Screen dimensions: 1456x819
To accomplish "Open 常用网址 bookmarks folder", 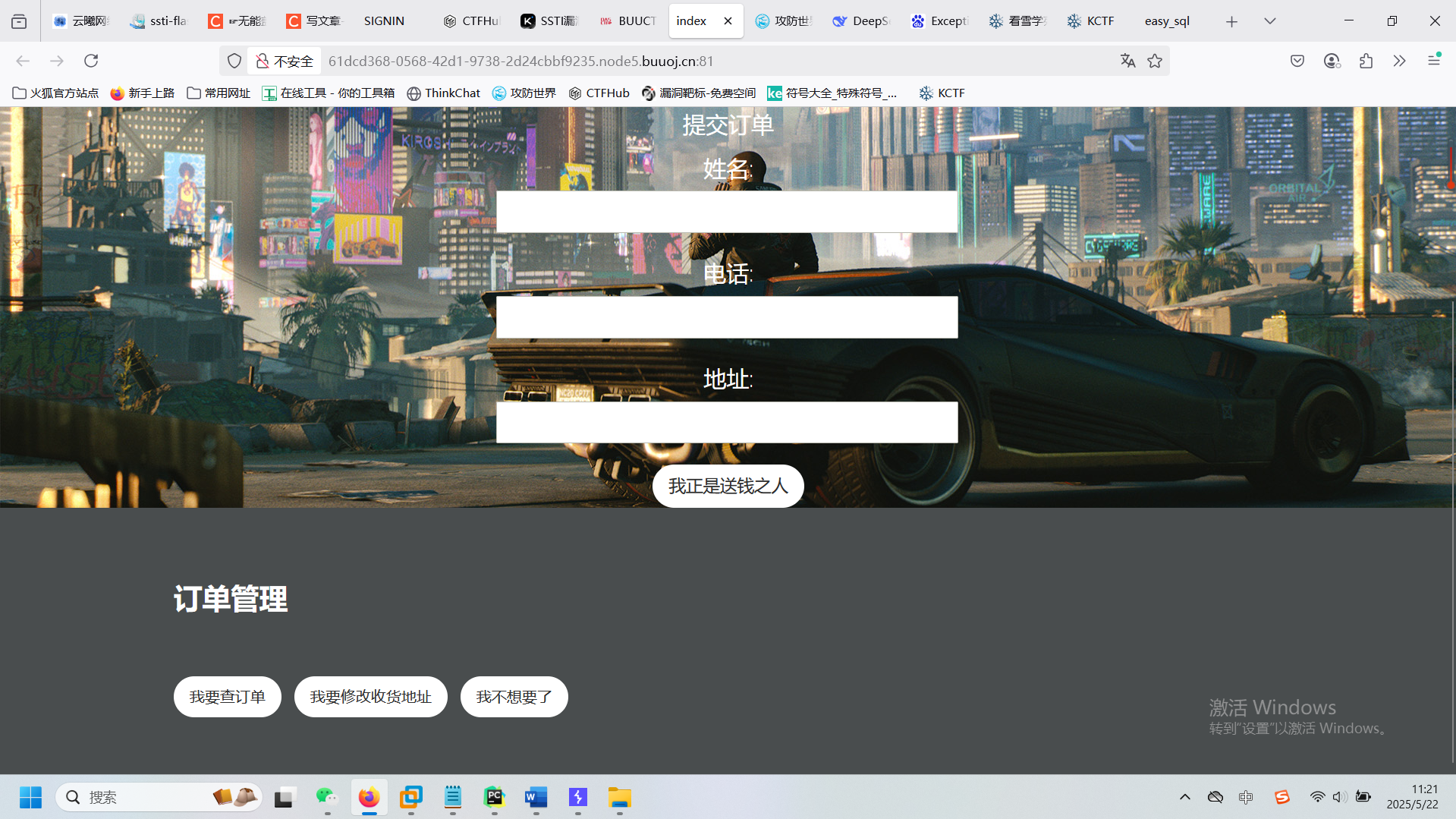I will [x=219, y=93].
